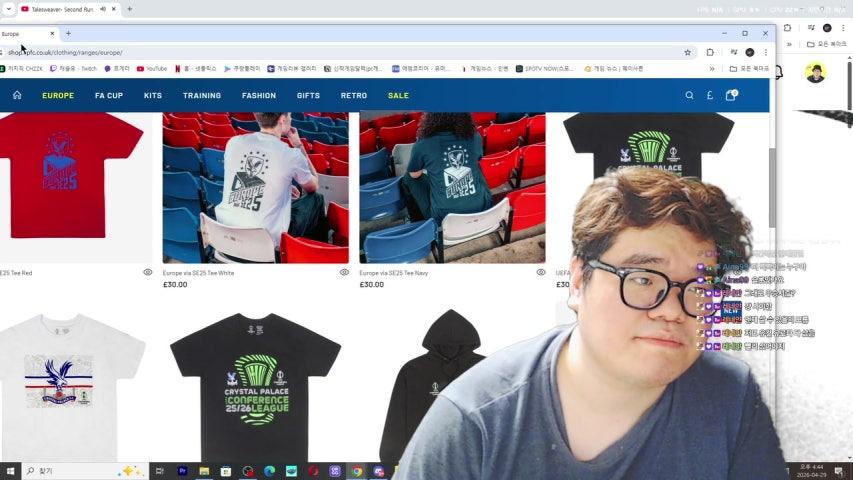Open the Netflix bookmark
Screen dimensions: 853x480
coord(195,69)
